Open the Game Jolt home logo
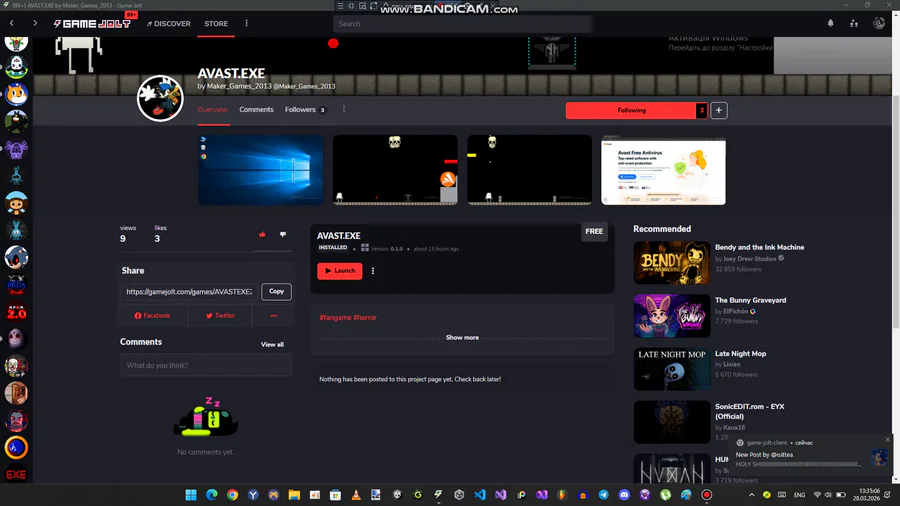The height and width of the screenshot is (506, 900). tap(92, 24)
